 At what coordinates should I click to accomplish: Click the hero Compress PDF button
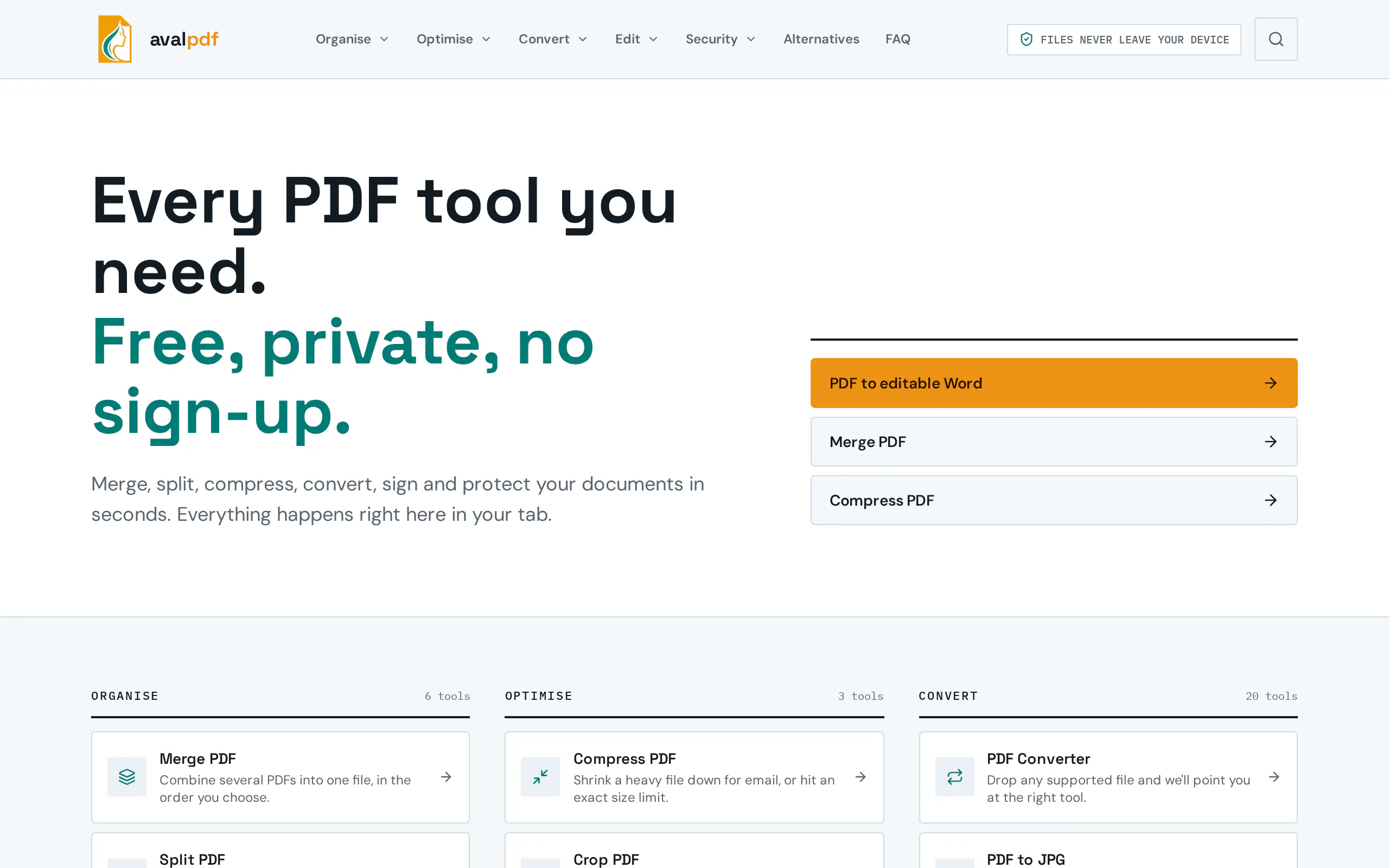pos(1054,500)
